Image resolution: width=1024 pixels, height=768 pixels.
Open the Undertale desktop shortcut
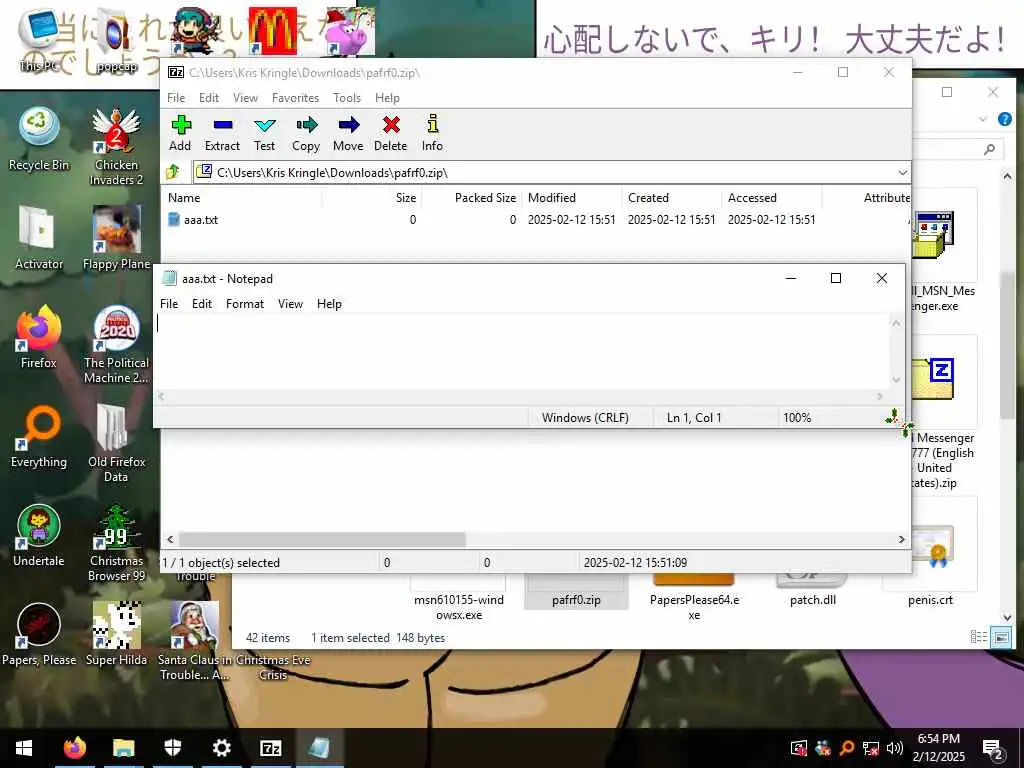pyautogui.click(x=39, y=536)
